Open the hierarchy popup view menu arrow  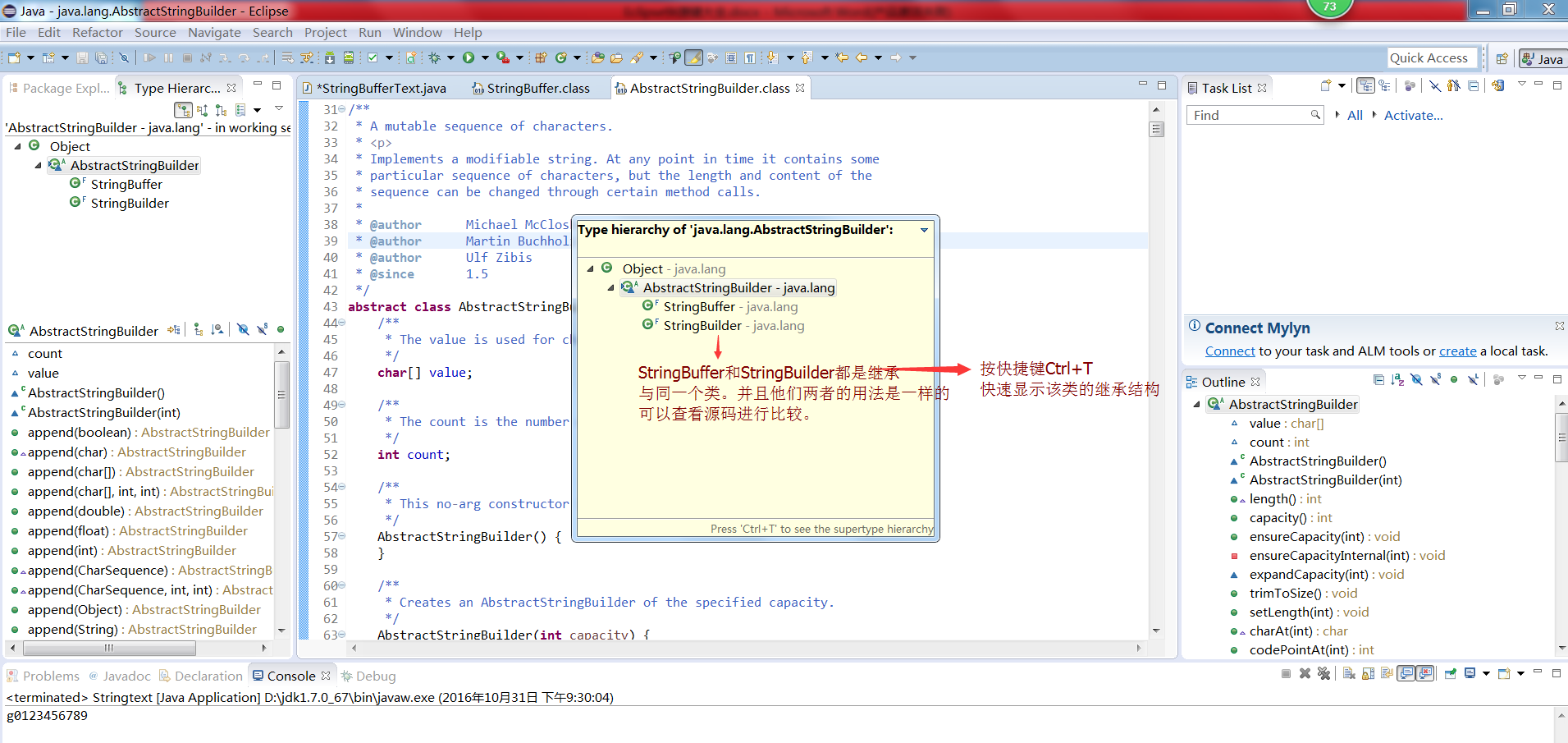point(924,230)
